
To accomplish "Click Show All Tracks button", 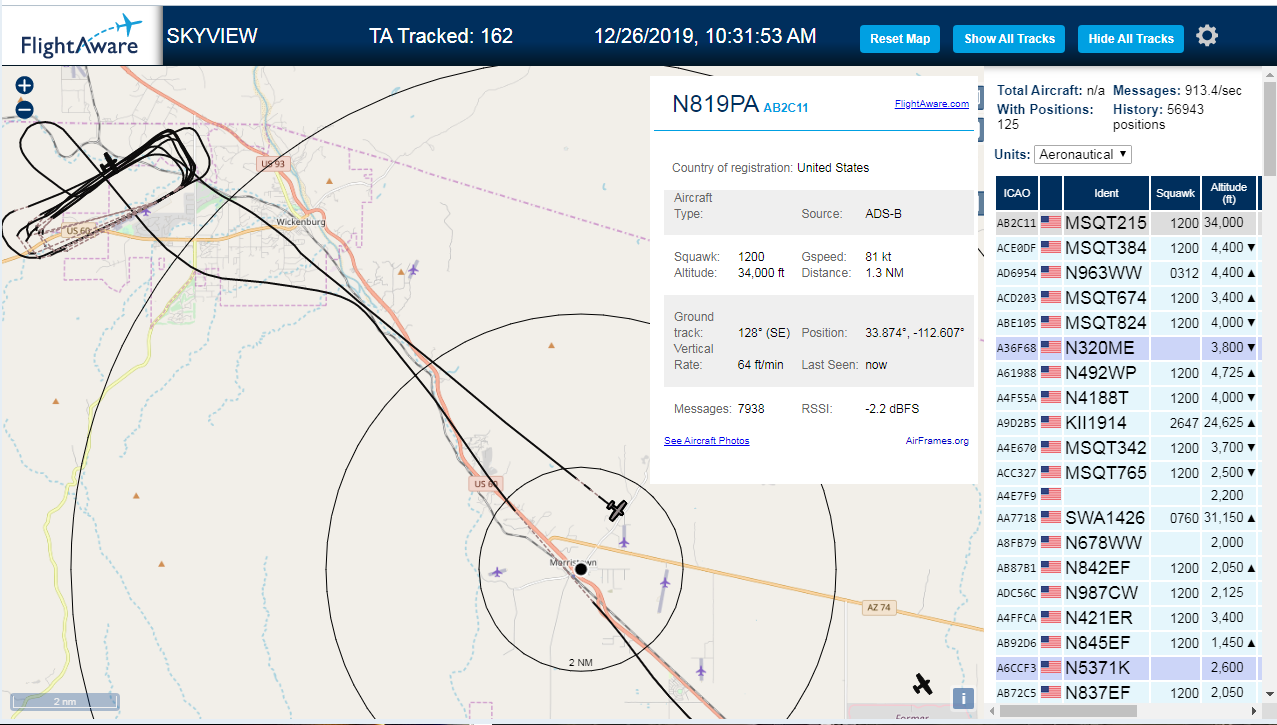I will click(1009, 39).
